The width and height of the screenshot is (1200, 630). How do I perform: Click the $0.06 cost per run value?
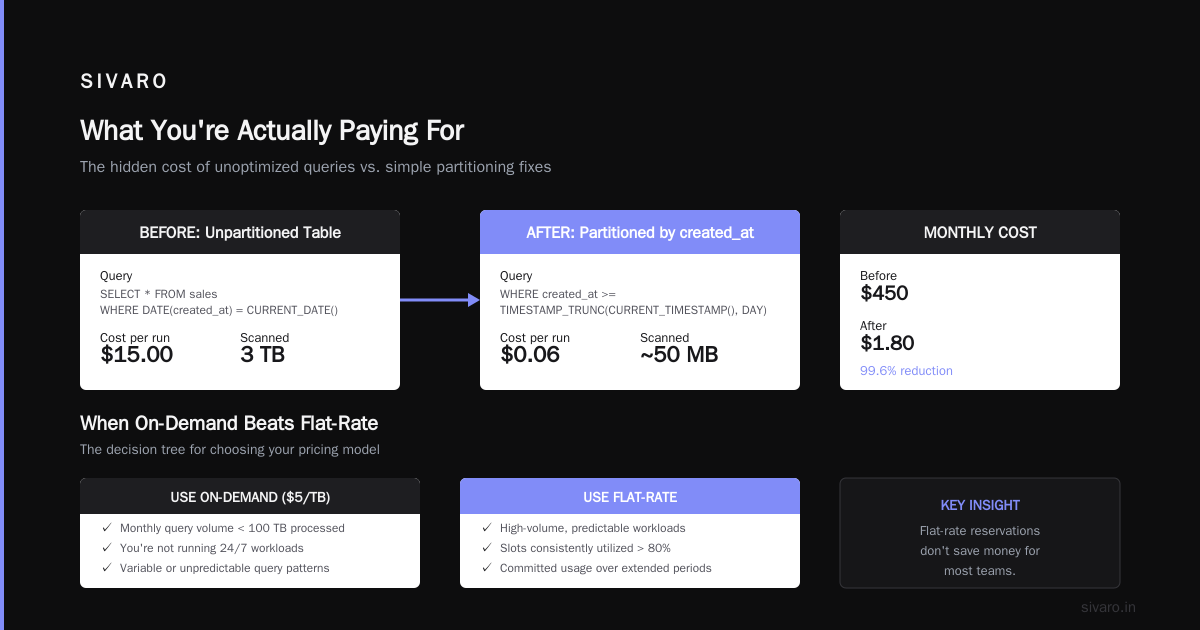(530, 354)
